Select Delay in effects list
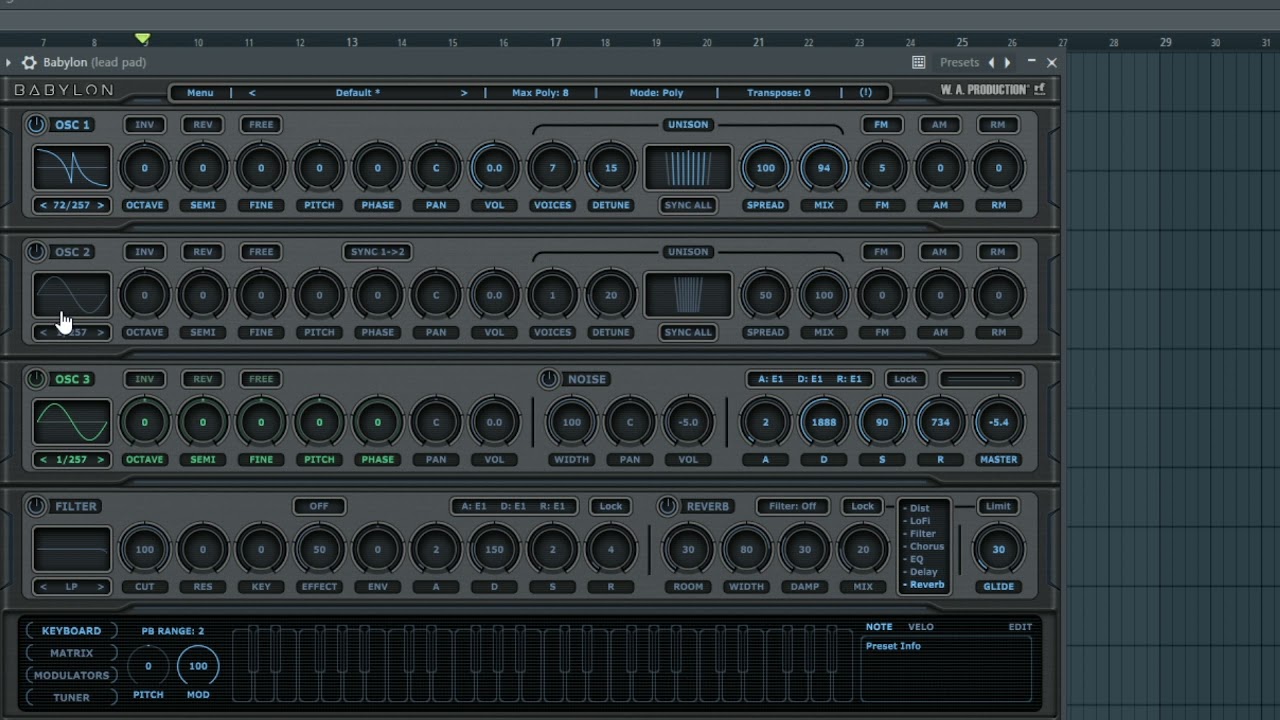The height and width of the screenshot is (720, 1280). (923, 572)
